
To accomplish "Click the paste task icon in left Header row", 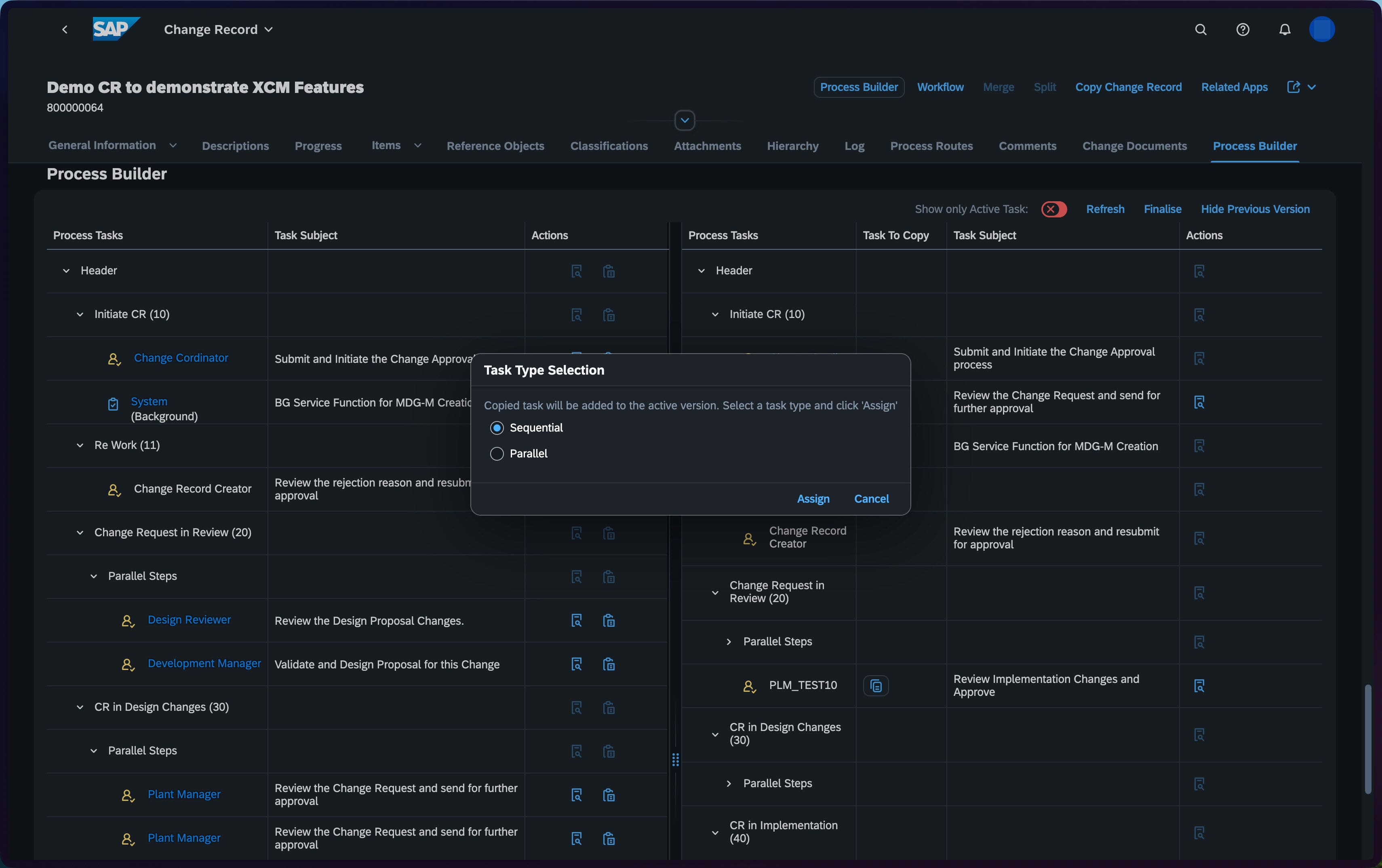I will 609,271.
